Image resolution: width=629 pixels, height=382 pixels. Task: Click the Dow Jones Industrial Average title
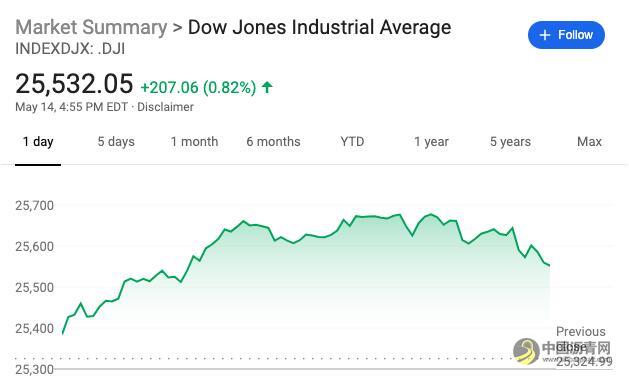tap(319, 27)
